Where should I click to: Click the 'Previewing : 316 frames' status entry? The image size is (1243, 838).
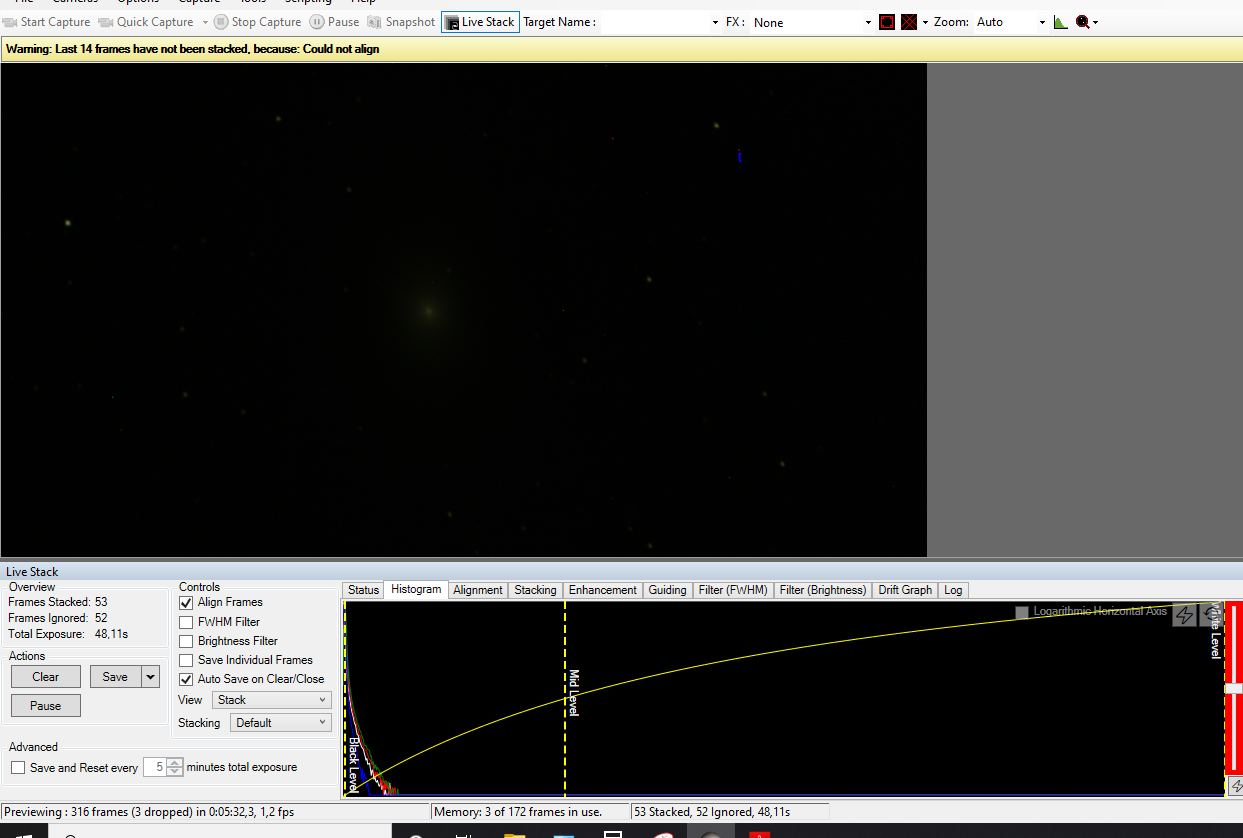215,812
